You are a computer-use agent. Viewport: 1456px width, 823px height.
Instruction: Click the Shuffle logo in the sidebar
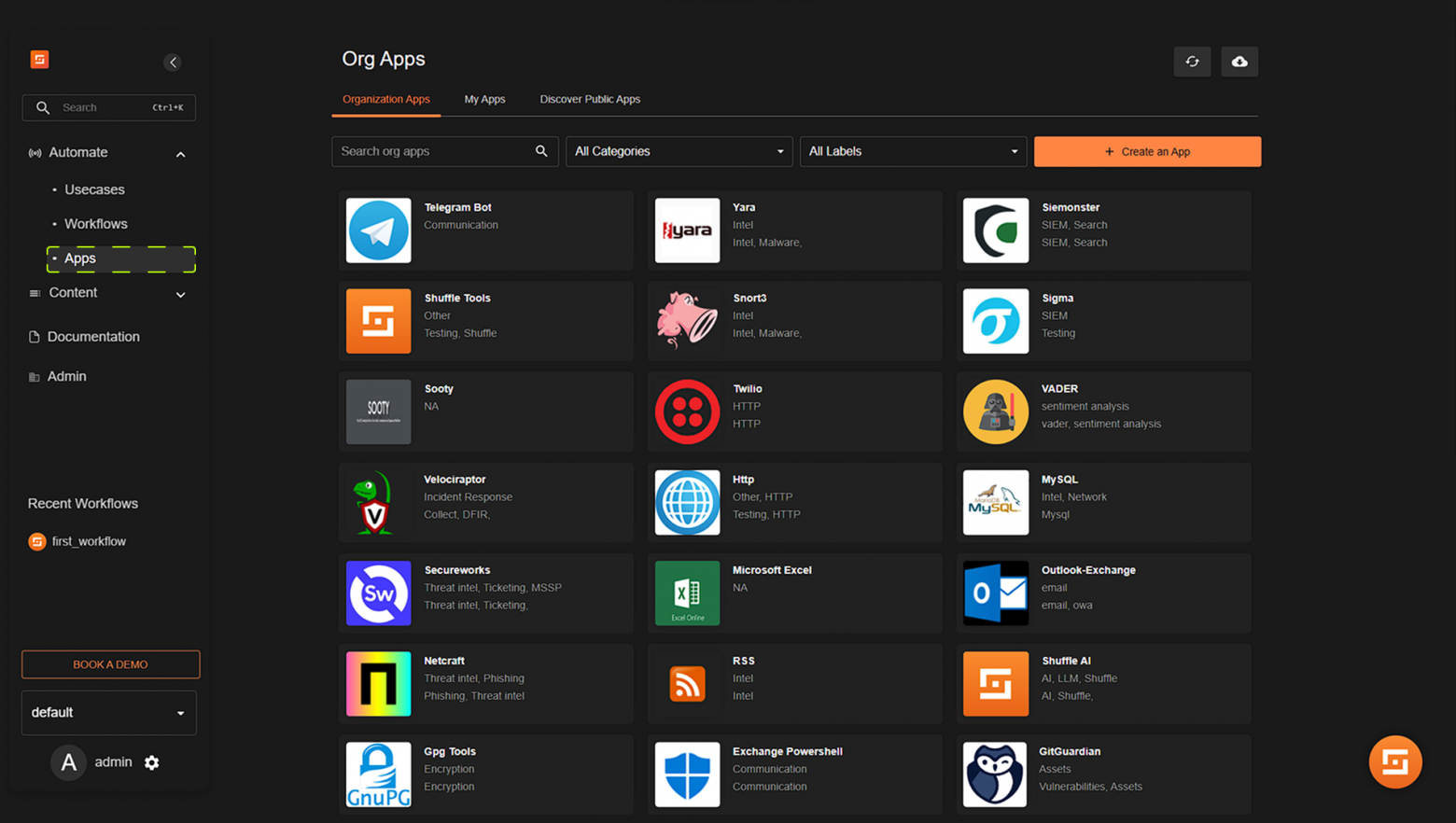click(x=39, y=60)
